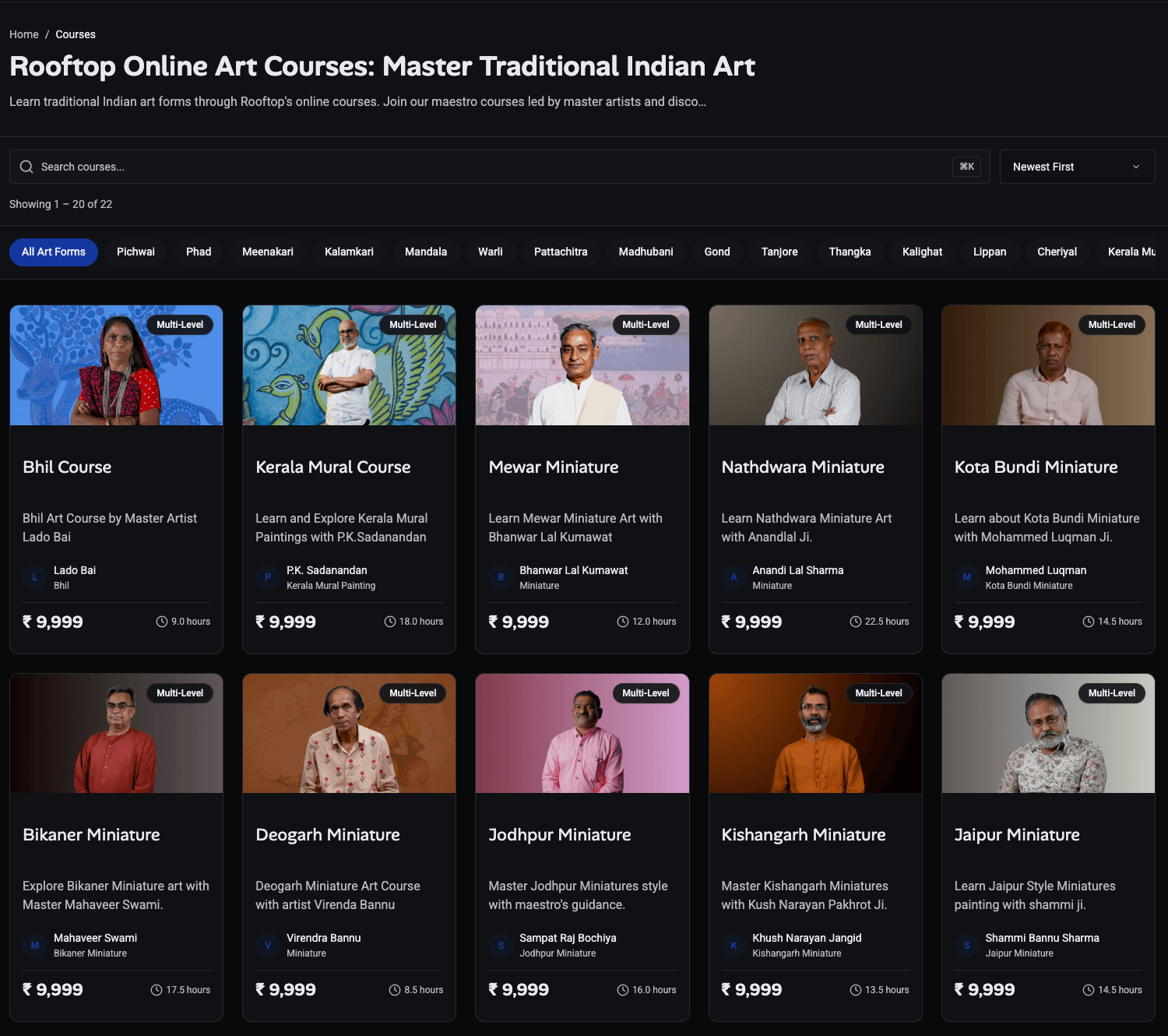The height and width of the screenshot is (1036, 1168).
Task: Filter courses by Lippan
Action: [x=990, y=252]
